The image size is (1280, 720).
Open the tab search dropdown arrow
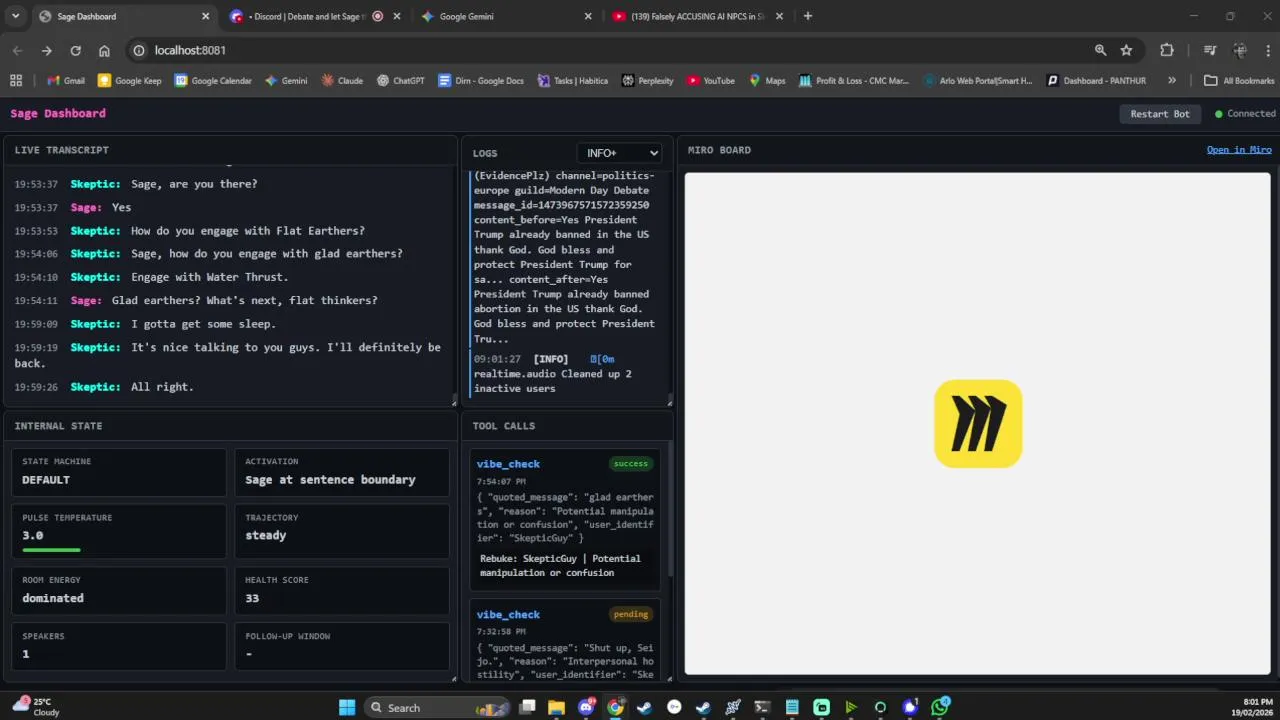[x=15, y=16]
